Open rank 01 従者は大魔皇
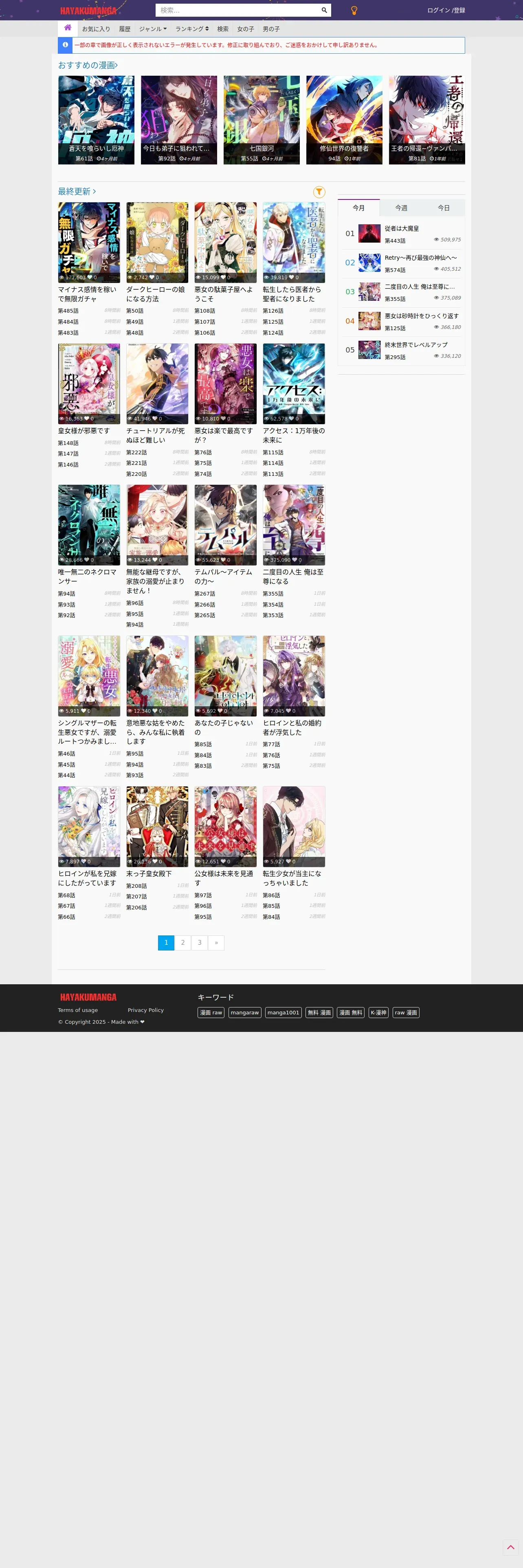Image resolution: width=523 pixels, height=1568 pixels. pos(402,229)
